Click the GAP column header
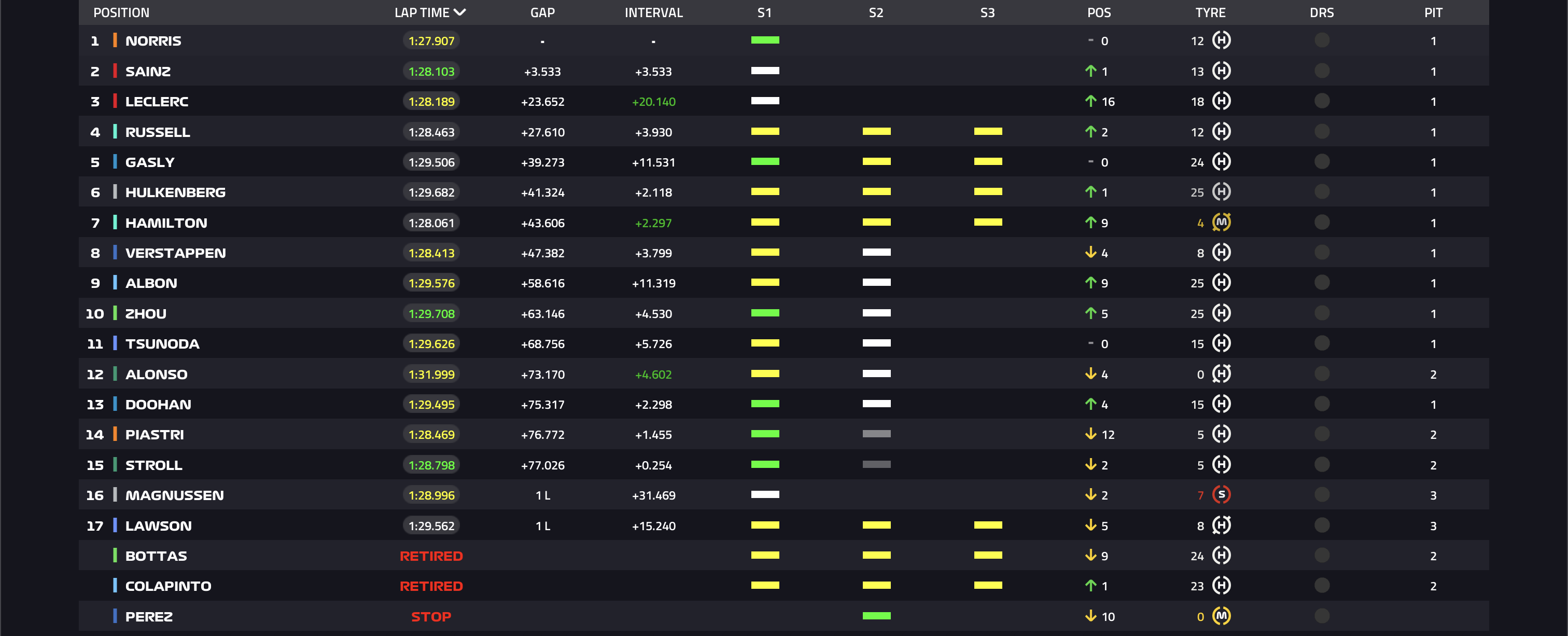This screenshot has width=1568, height=636. [542, 12]
